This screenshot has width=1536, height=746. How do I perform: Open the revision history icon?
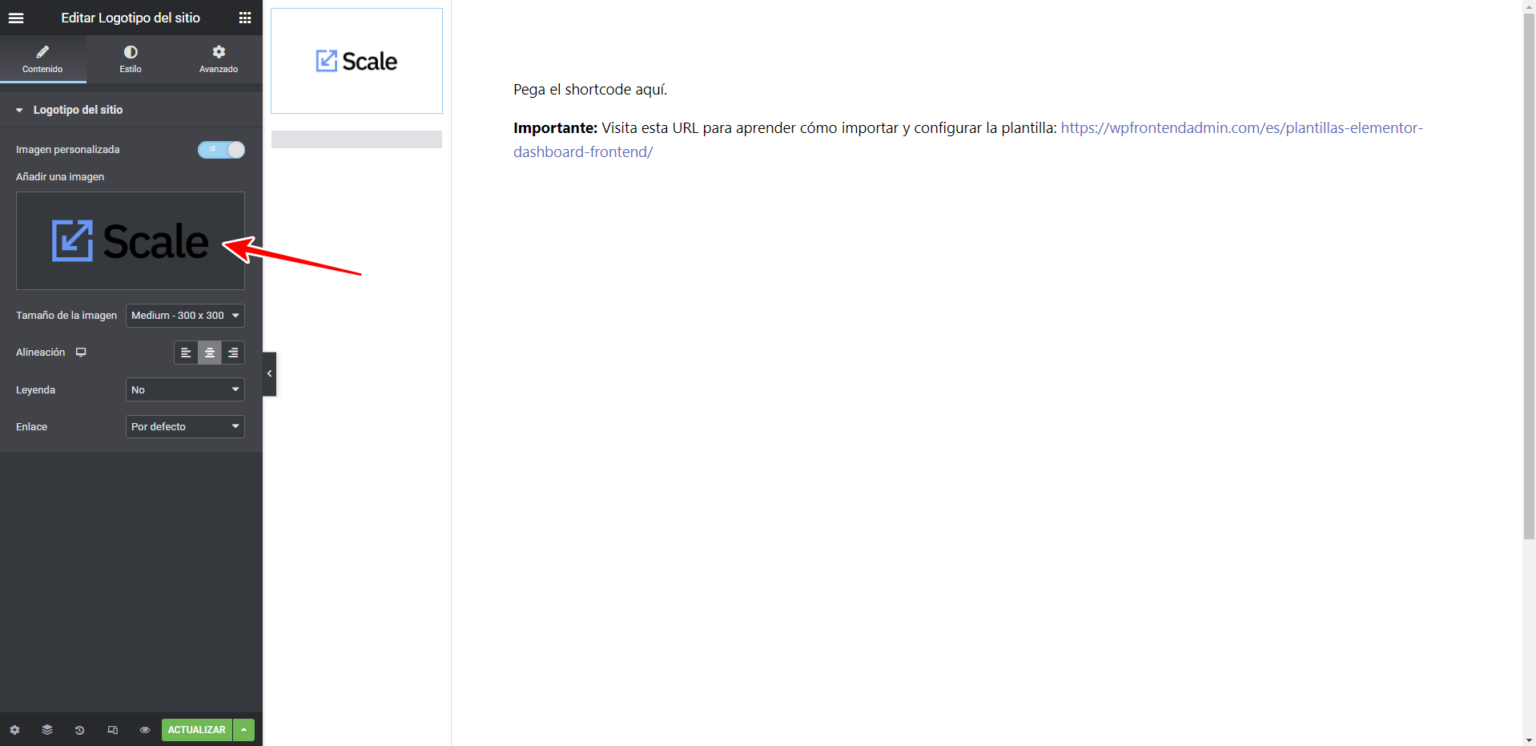coord(79,730)
